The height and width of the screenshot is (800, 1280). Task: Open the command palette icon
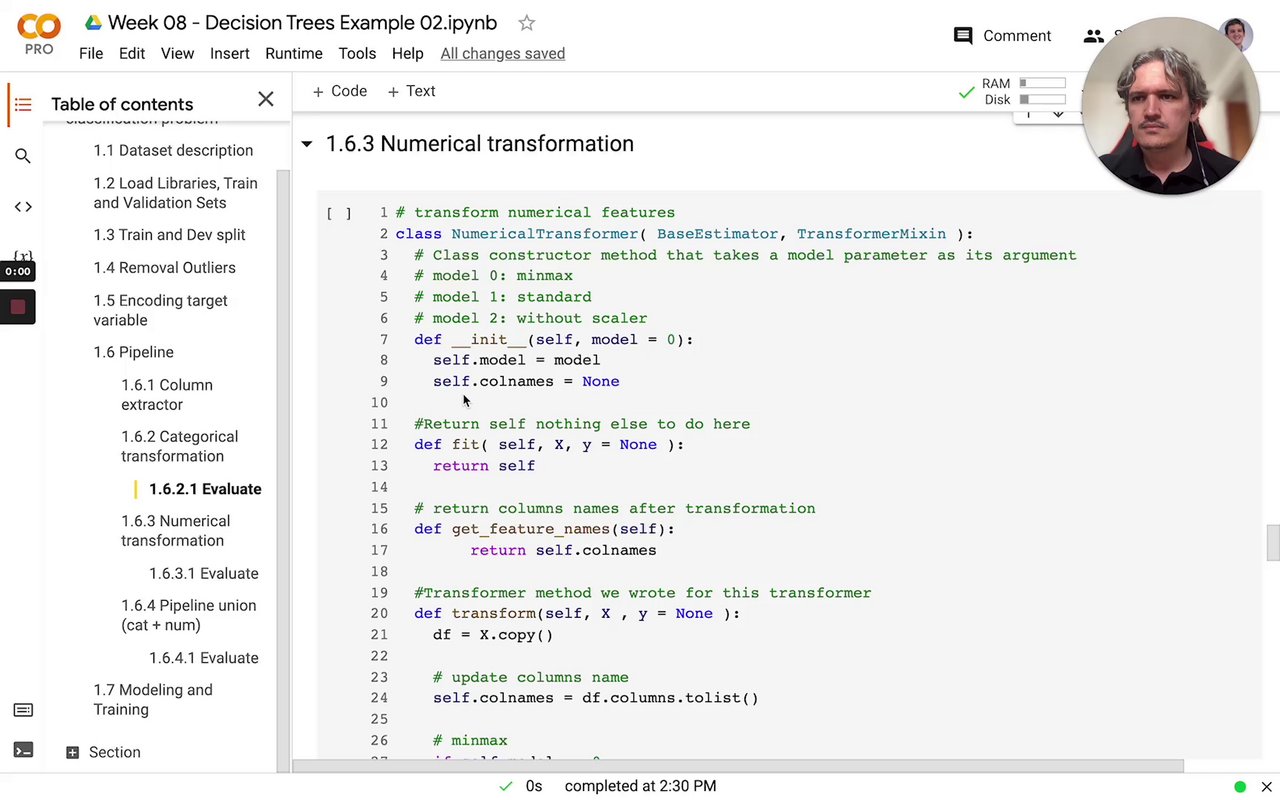pyautogui.click(x=23, y=710)
